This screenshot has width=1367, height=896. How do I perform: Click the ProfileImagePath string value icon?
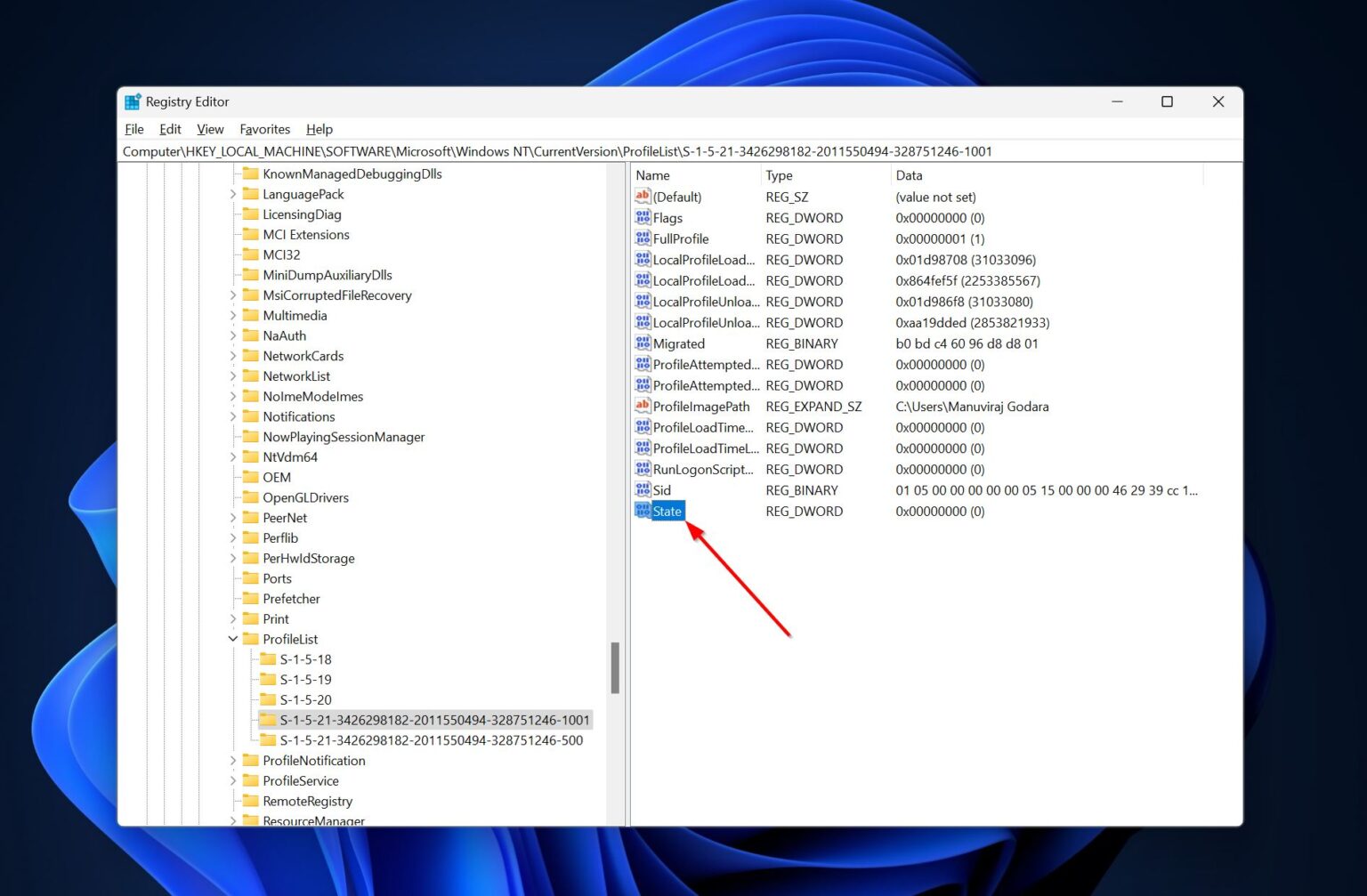click(642, 406)
